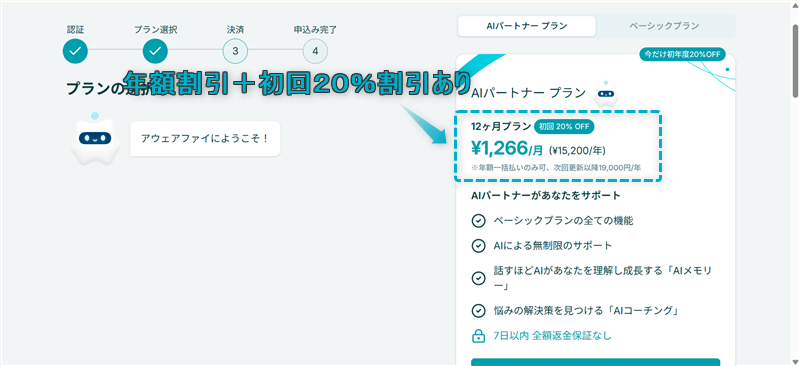Switch to the AIパートナー プラン tab
The width and height of the screenshot is (800, 366).
527,26
